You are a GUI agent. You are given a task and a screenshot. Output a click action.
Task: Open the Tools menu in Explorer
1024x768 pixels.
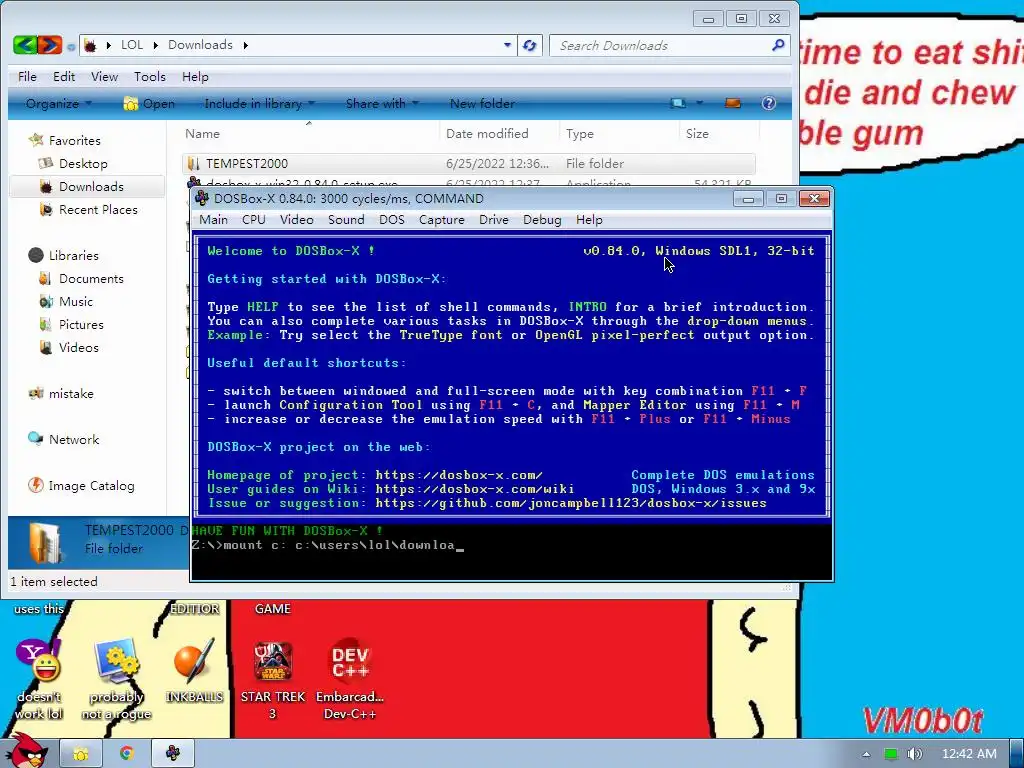(150, 76)
